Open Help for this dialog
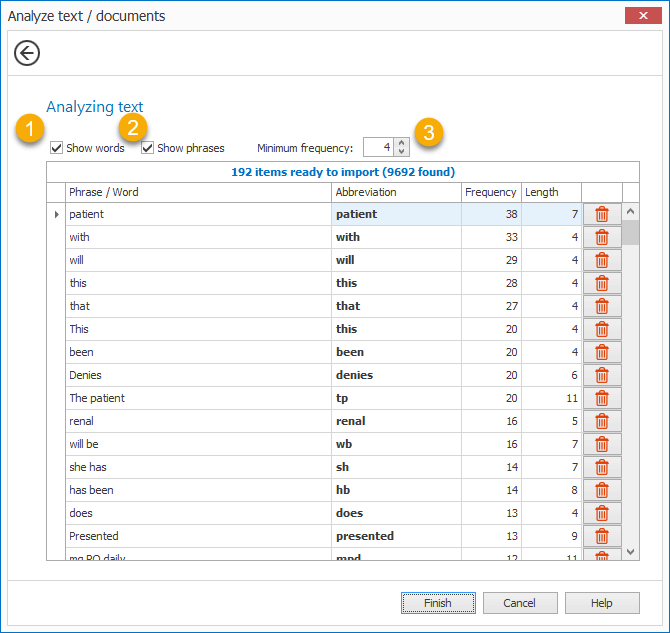Screen dimensions: 670x633 [x=602, y=603]
